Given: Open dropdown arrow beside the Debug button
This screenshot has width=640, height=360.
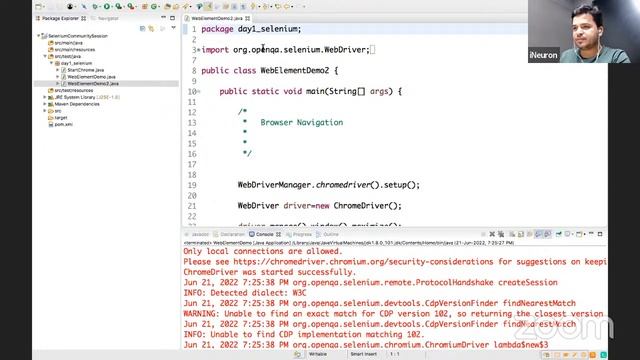Looking at the screenshot, I should 100,7.
